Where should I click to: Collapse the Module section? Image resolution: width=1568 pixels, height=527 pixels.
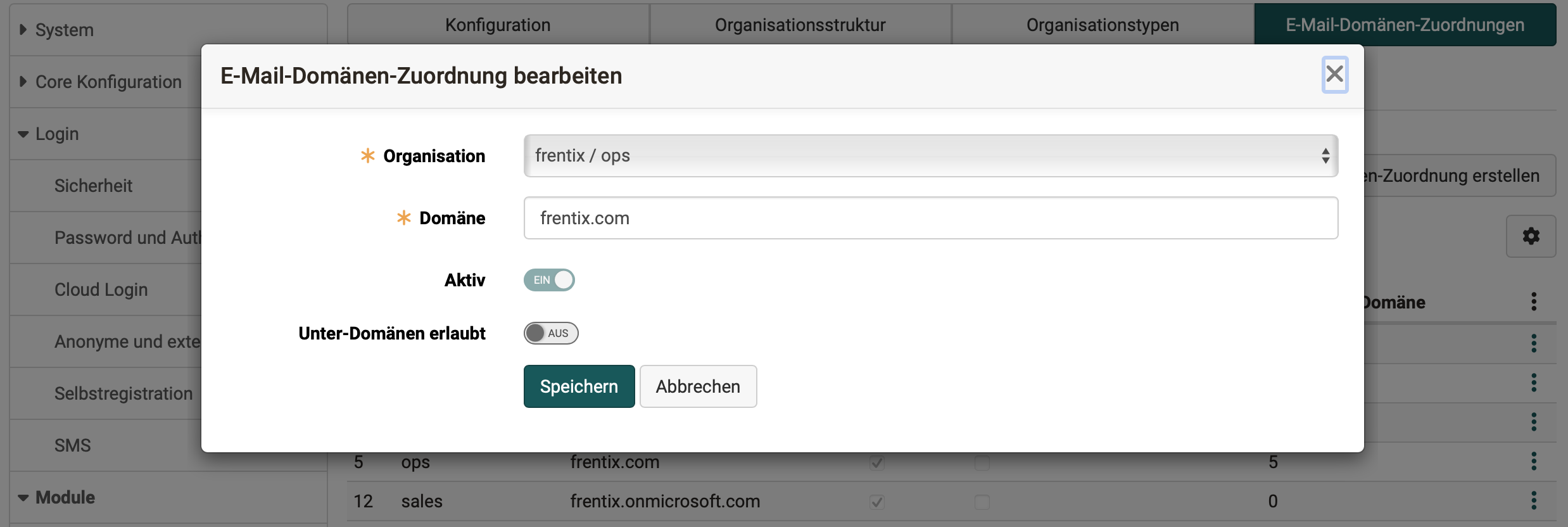[x=64, y=497]
